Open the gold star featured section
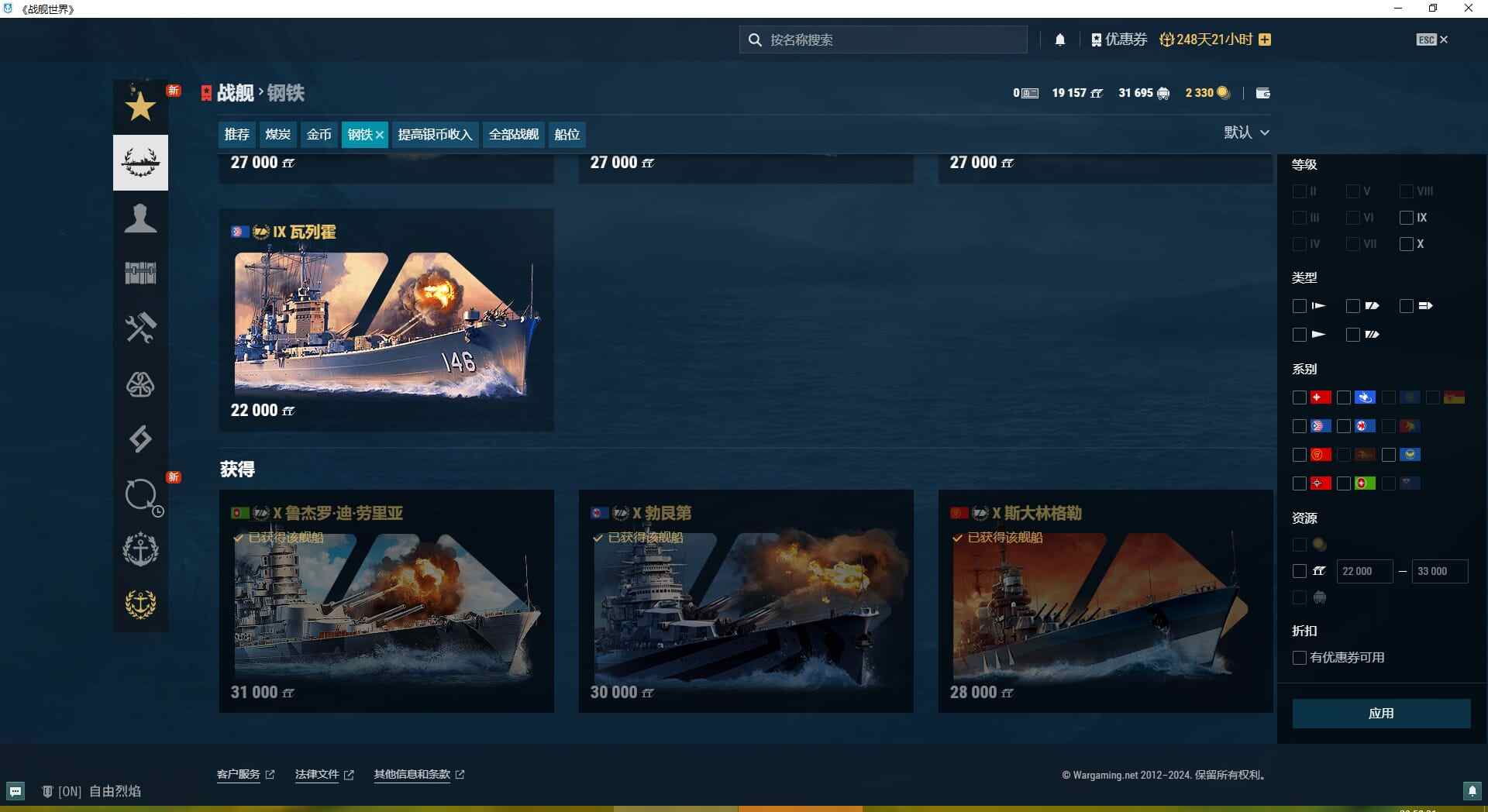The image size is (1488, 812). click(x=140, y=106)
